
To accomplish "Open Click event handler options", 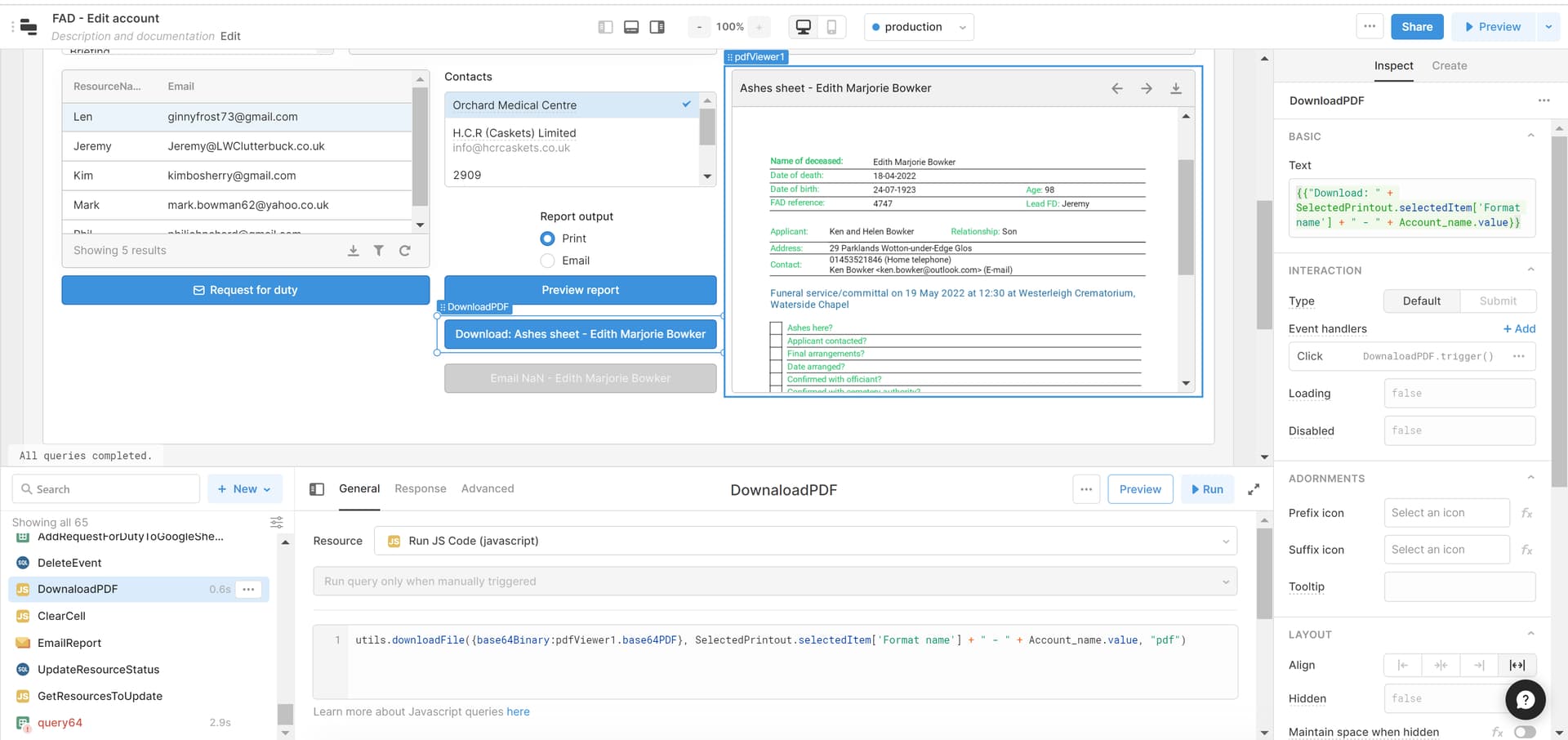I will click(1519, 356).
